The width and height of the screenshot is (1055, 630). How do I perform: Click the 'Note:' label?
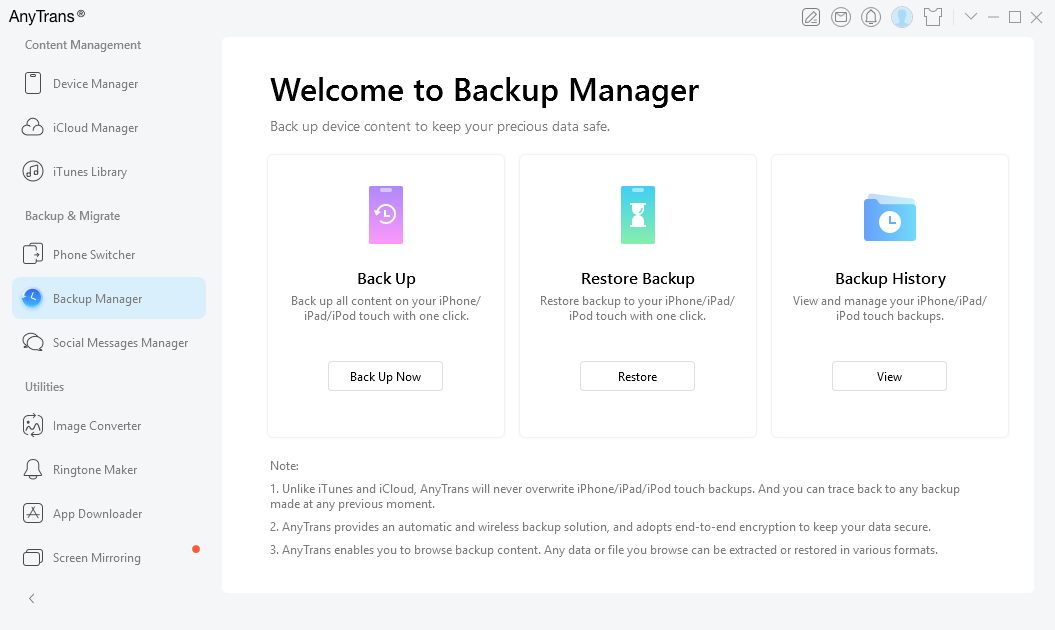pyautogui.click(x=284, y=466)
